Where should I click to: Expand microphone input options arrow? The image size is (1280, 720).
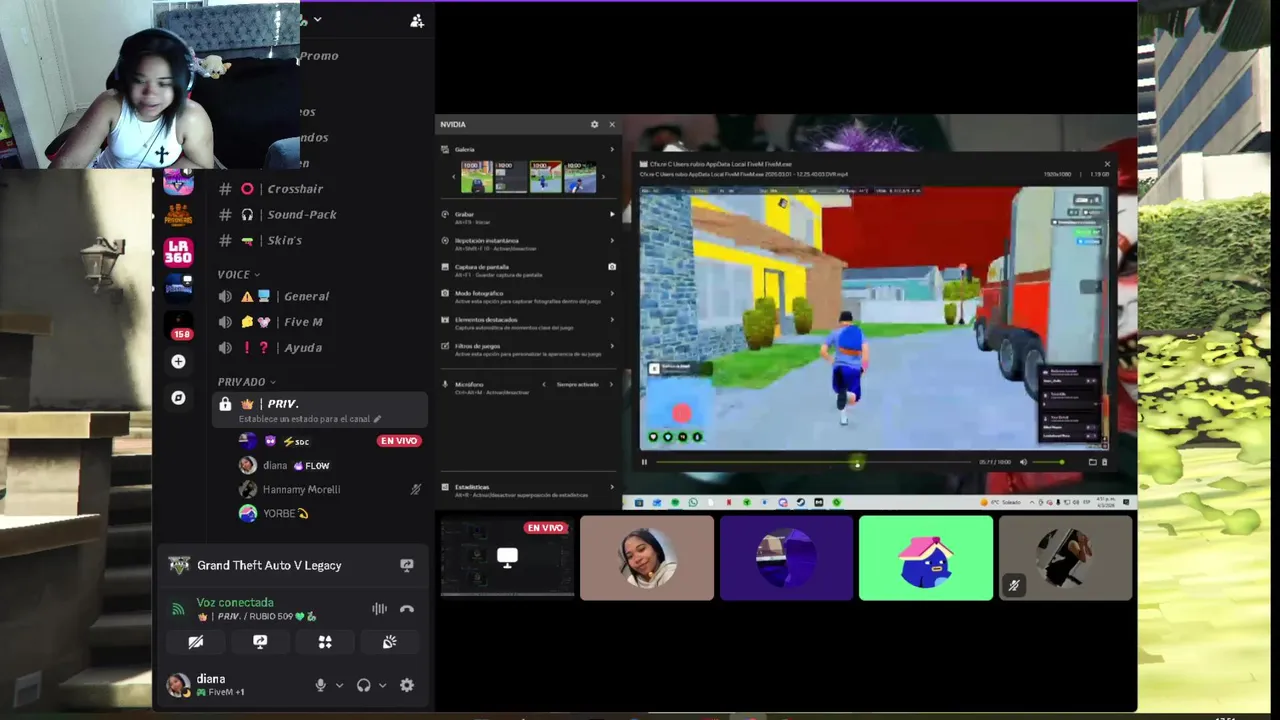(339, 685)
